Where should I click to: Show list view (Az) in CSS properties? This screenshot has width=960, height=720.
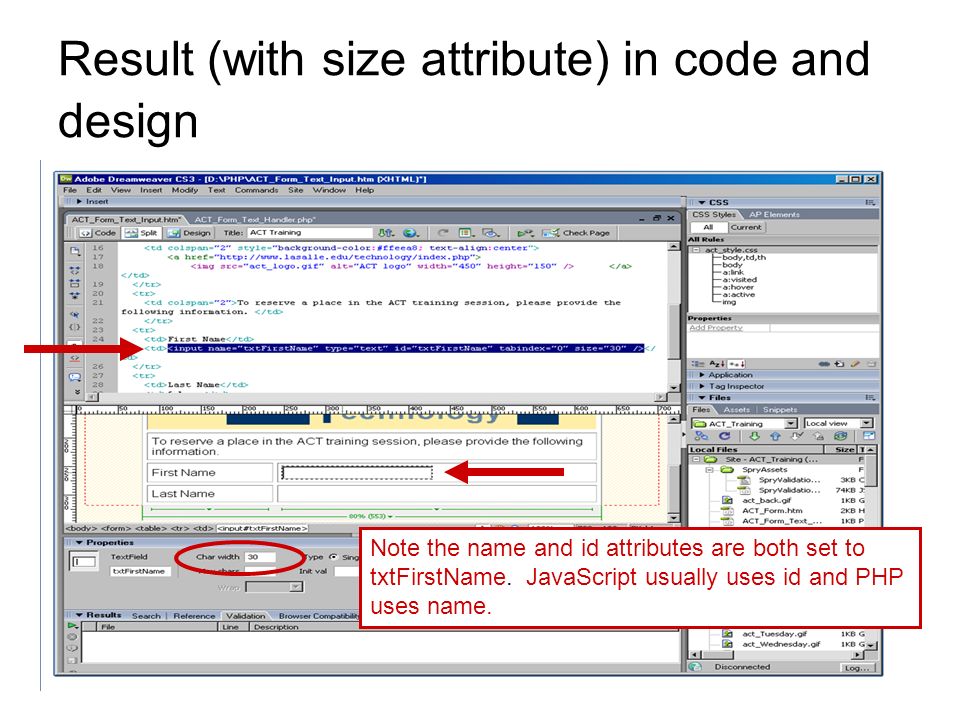pyautogui.click(x=717, y=364)
